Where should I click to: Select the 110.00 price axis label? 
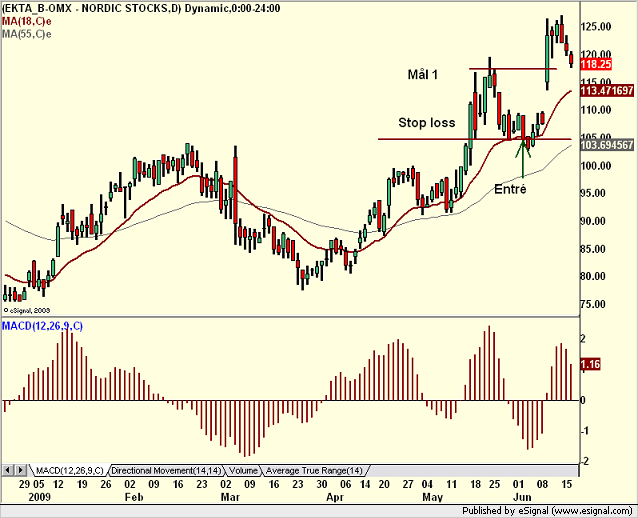pyautogui.click(x=596, y=110)
